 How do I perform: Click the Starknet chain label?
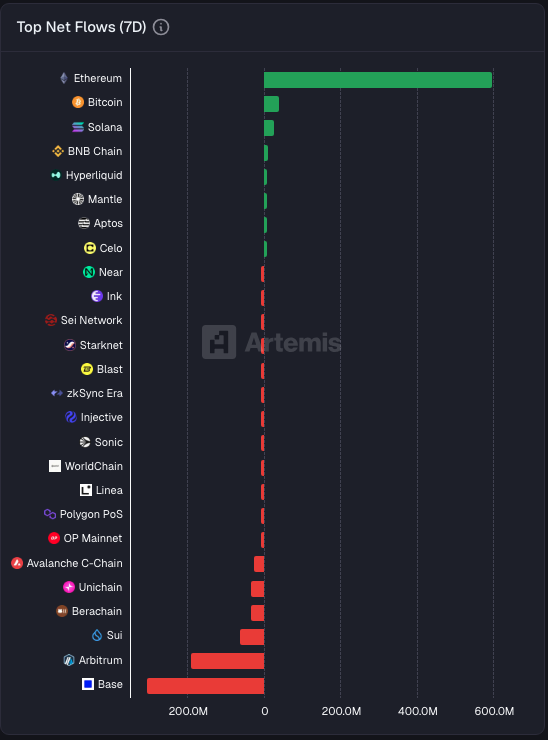tap(101, 345)
